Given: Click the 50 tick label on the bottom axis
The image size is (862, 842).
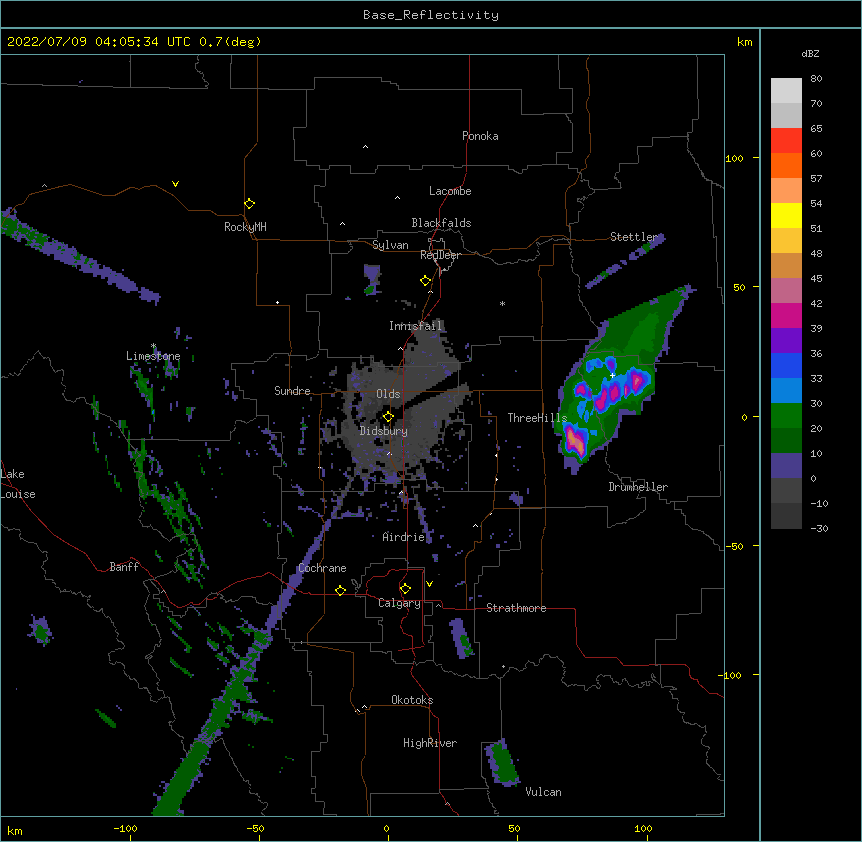Looking at the screenshot, I should 514,828.
